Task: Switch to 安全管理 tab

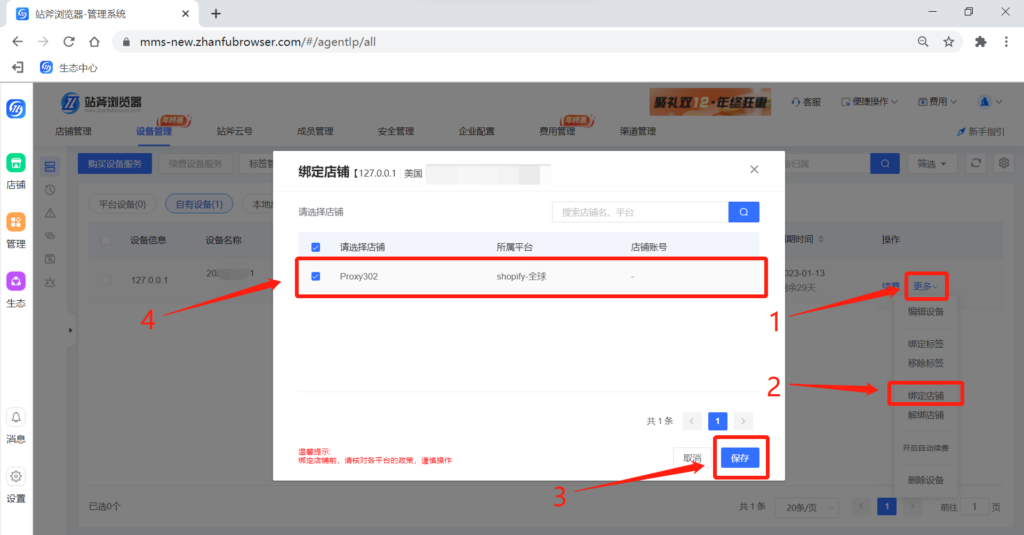Action: (x=396, y=131)
